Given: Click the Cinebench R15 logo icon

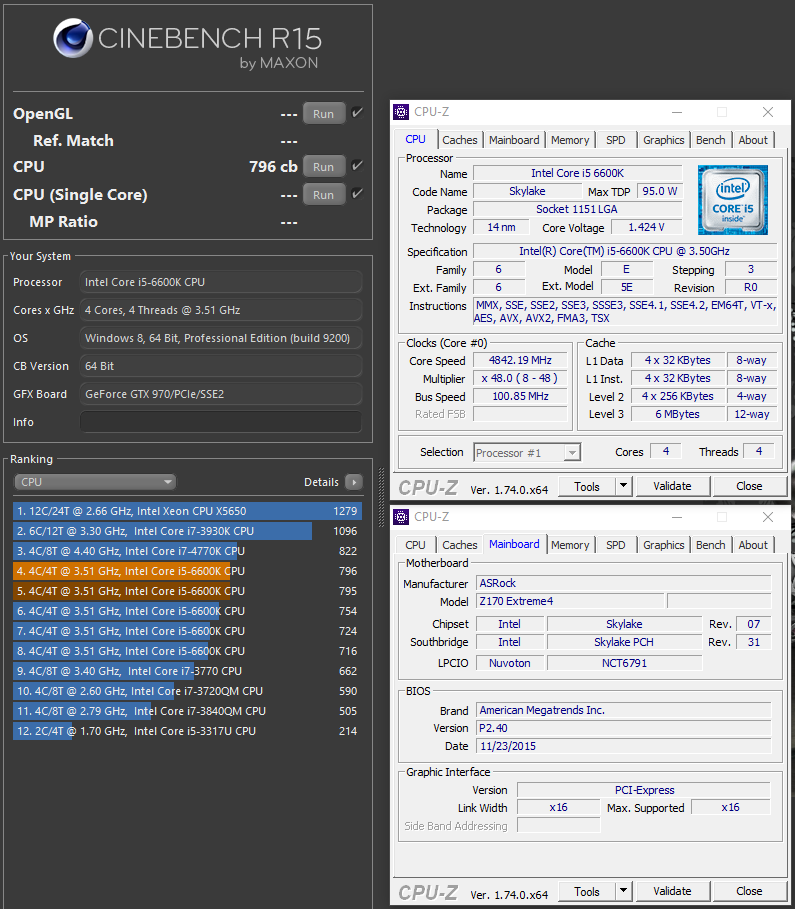Looking at the screenshot, I should point(73,38).
